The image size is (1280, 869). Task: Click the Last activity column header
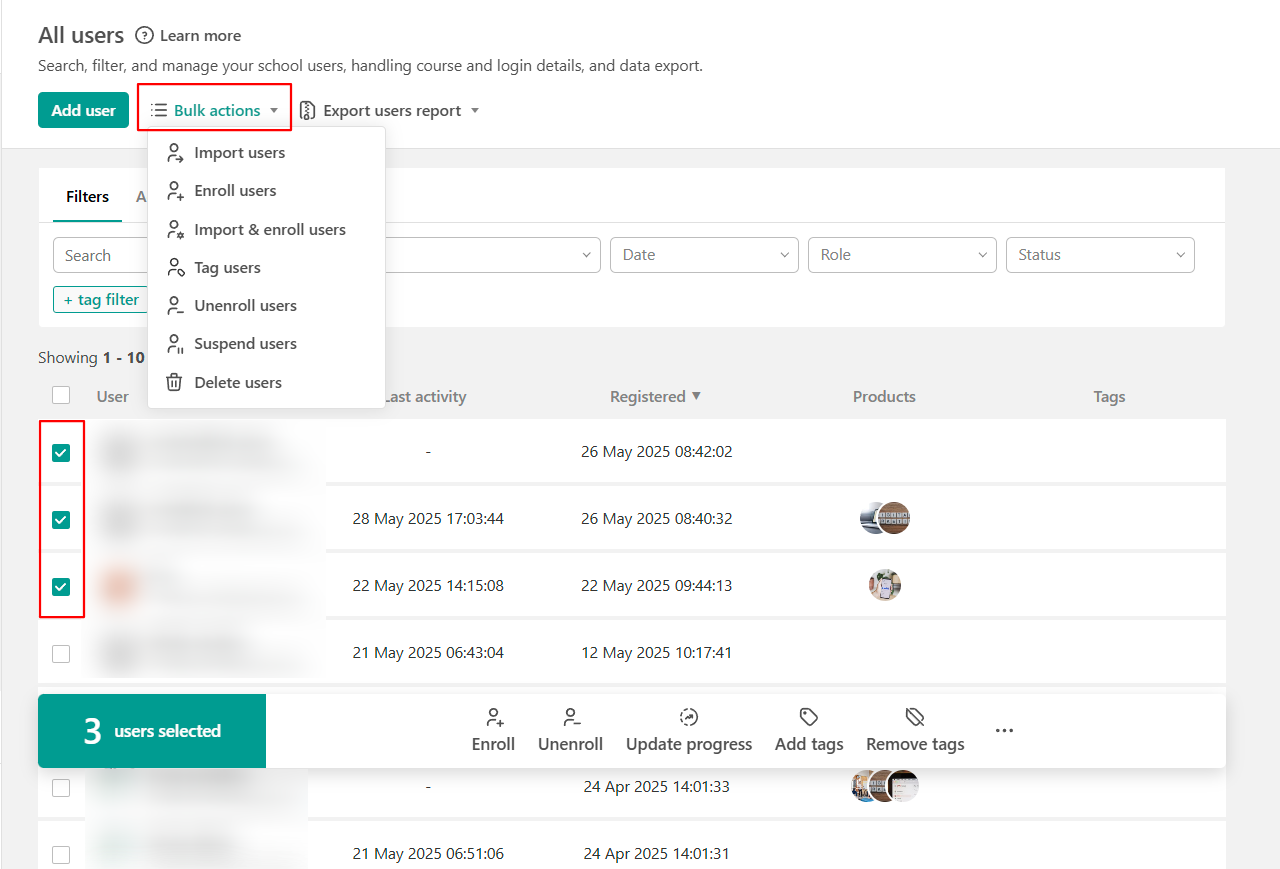(x=426, y=396)
